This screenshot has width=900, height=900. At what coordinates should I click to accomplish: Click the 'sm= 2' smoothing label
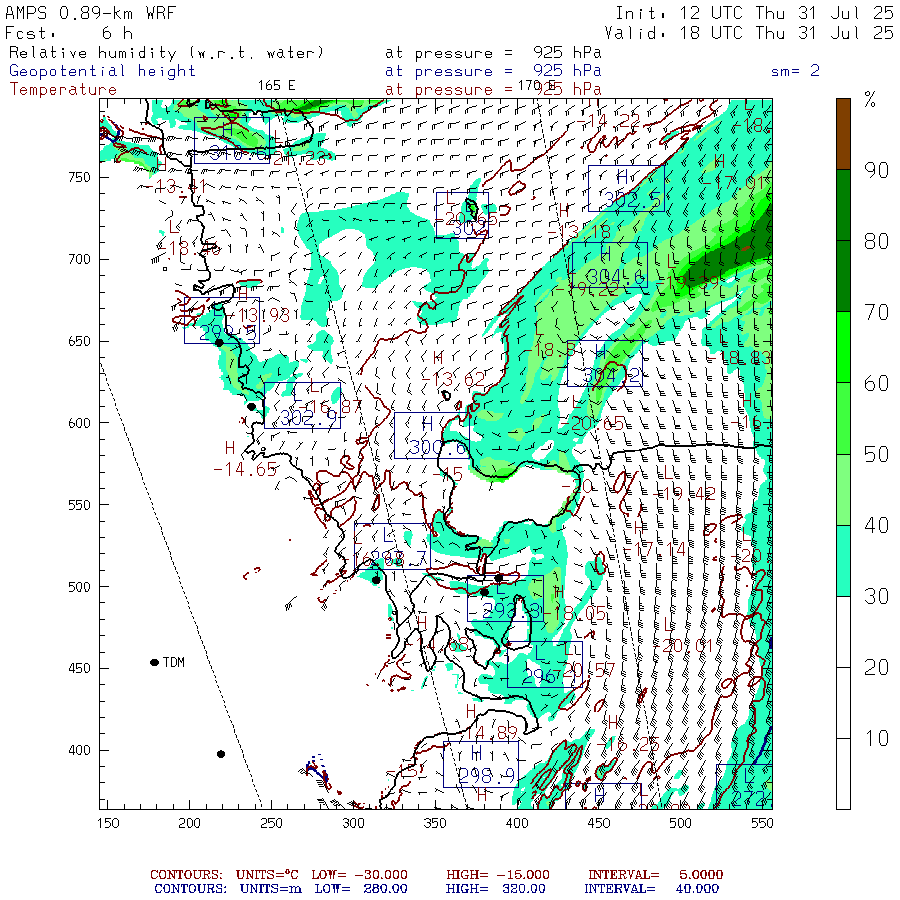(795, 71)
